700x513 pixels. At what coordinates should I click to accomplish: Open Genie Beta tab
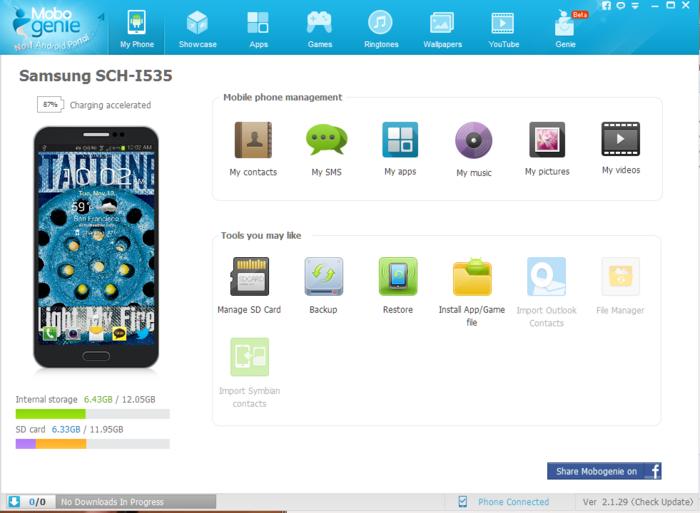pyautogui.click(x=566, y=29)
